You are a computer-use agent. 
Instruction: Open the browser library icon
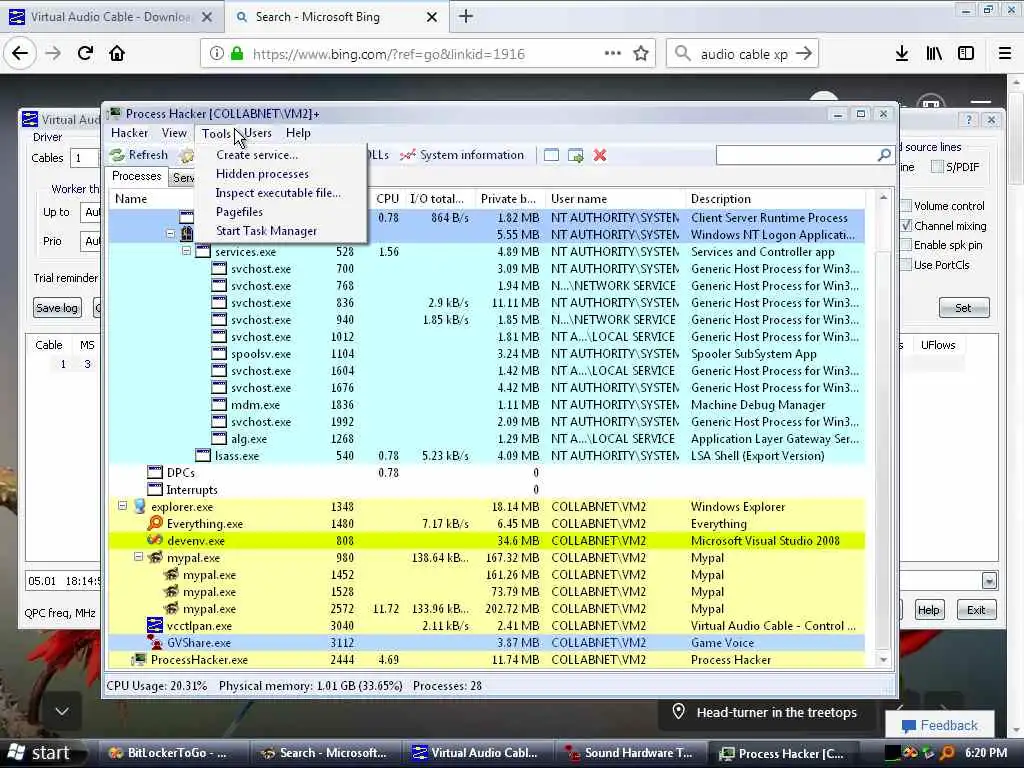click(934, 54)
